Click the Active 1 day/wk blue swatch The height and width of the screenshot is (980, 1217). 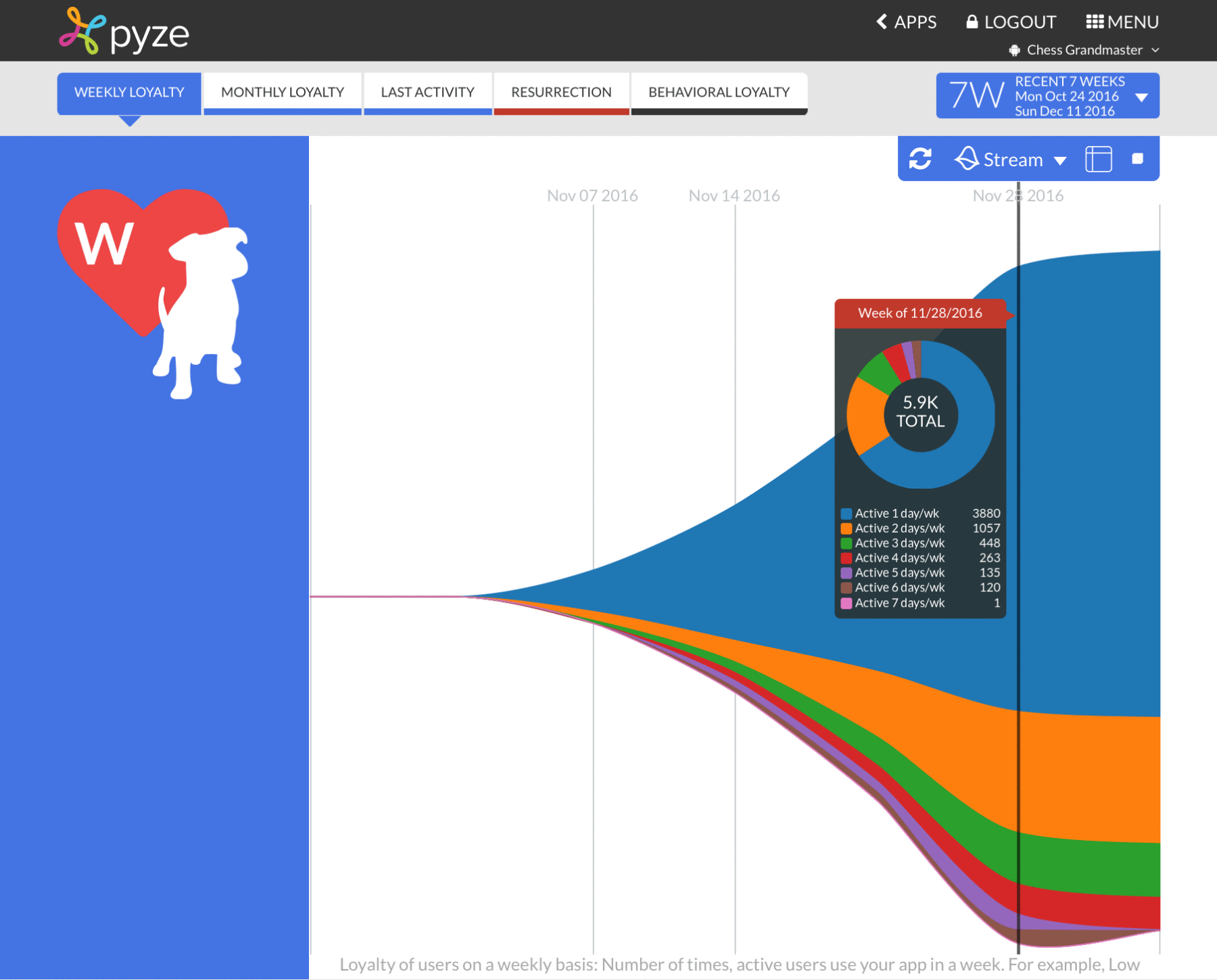(x=846, y=514)
